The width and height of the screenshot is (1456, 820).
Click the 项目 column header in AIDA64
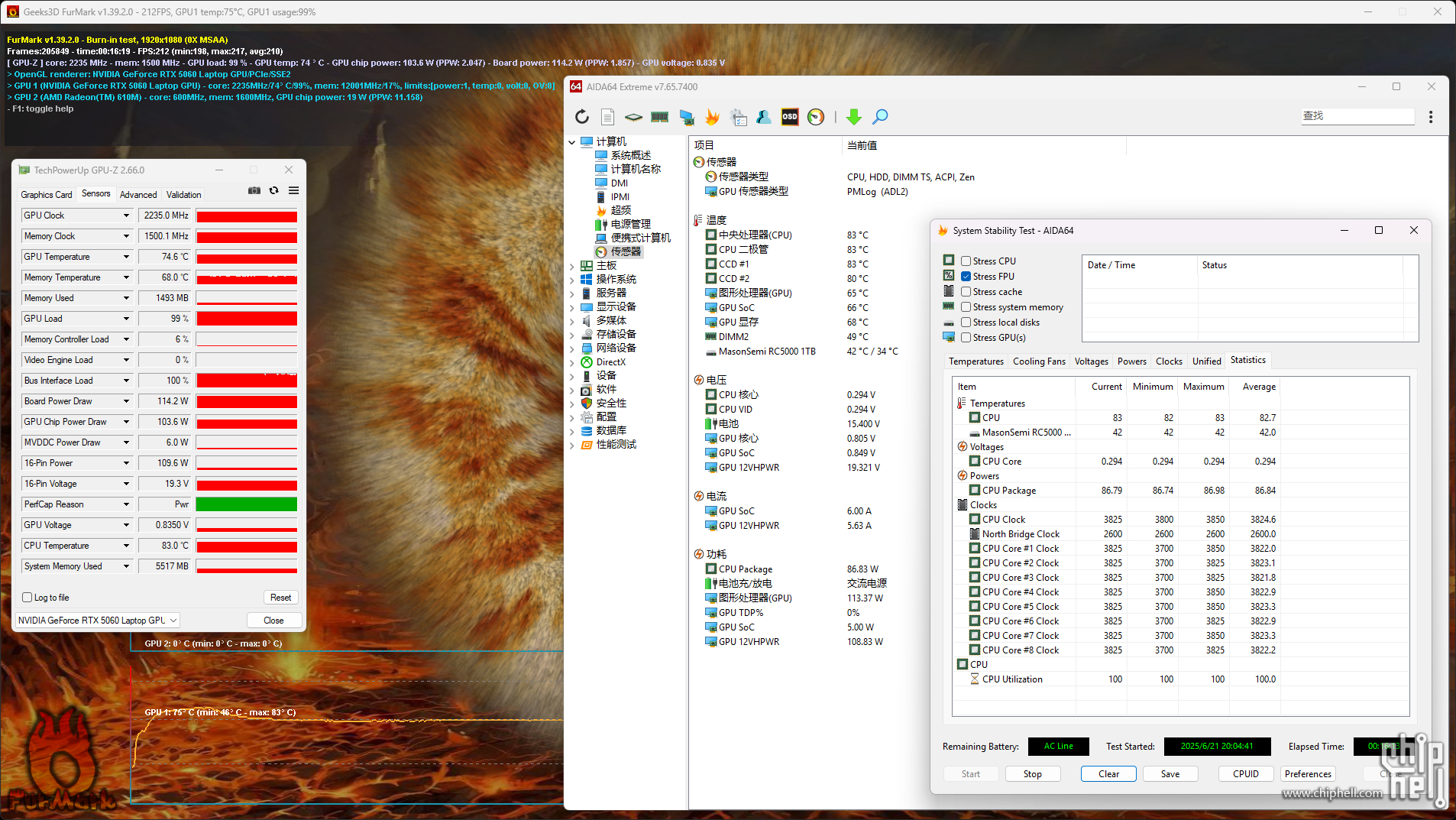765,145
